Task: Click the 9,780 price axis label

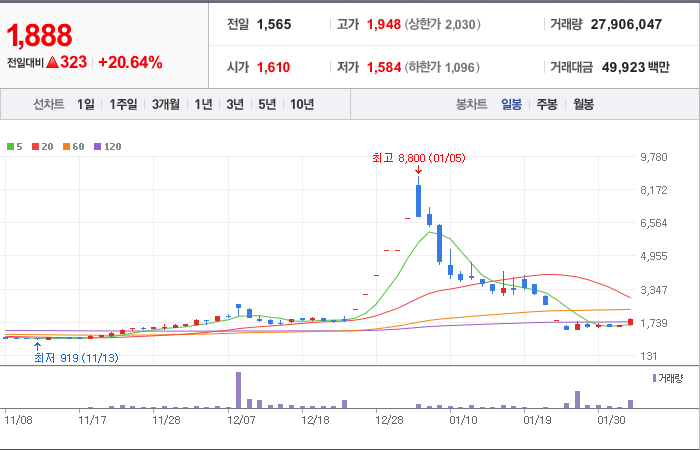Action: 654,157
